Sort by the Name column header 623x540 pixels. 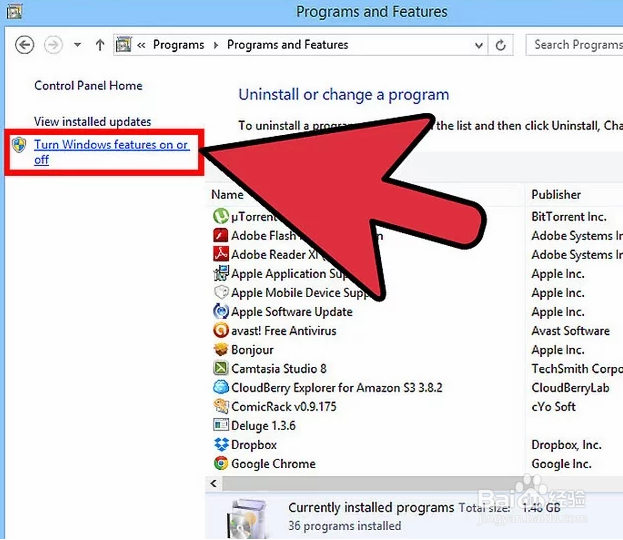tap(227, 195)
